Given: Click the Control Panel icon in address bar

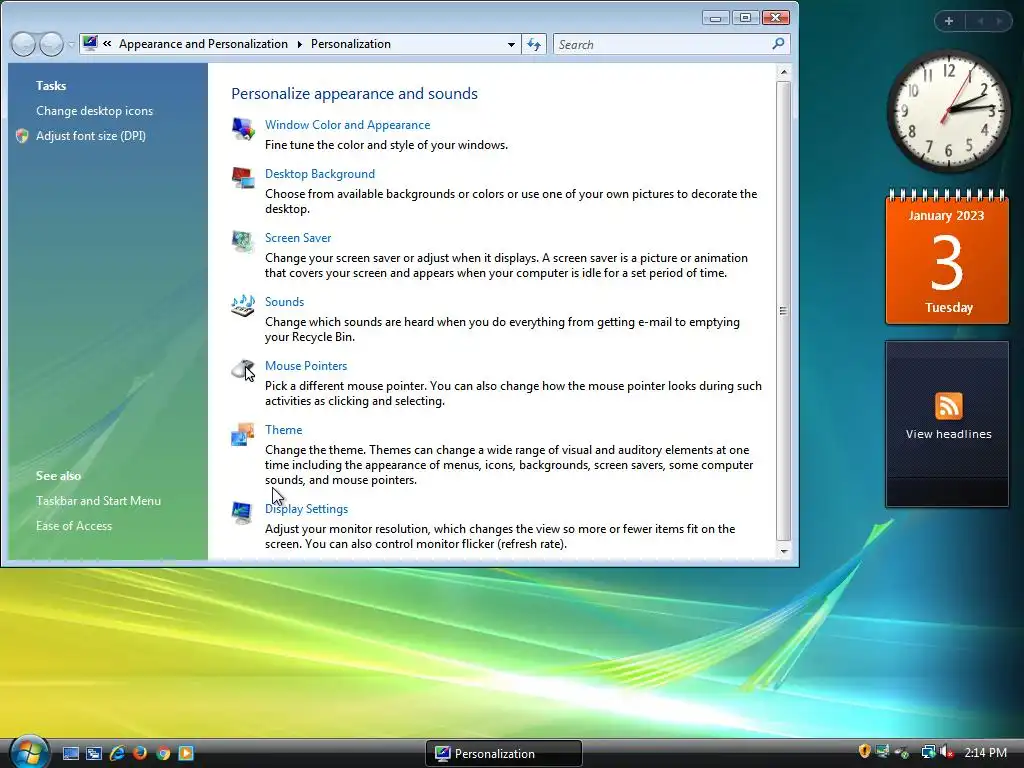Looking at the screenshot, I should click(x=90, y=44).
